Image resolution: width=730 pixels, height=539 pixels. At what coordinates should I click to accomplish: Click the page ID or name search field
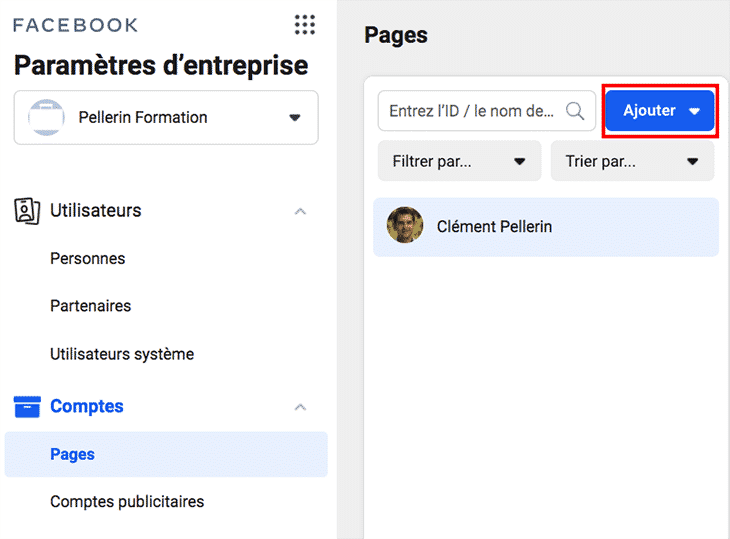[470, 111]
